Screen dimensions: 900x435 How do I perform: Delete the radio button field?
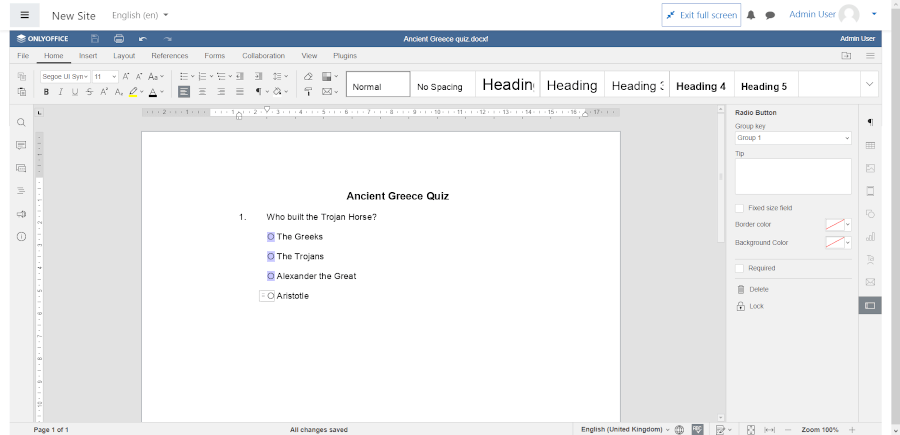tap(758, 289)
